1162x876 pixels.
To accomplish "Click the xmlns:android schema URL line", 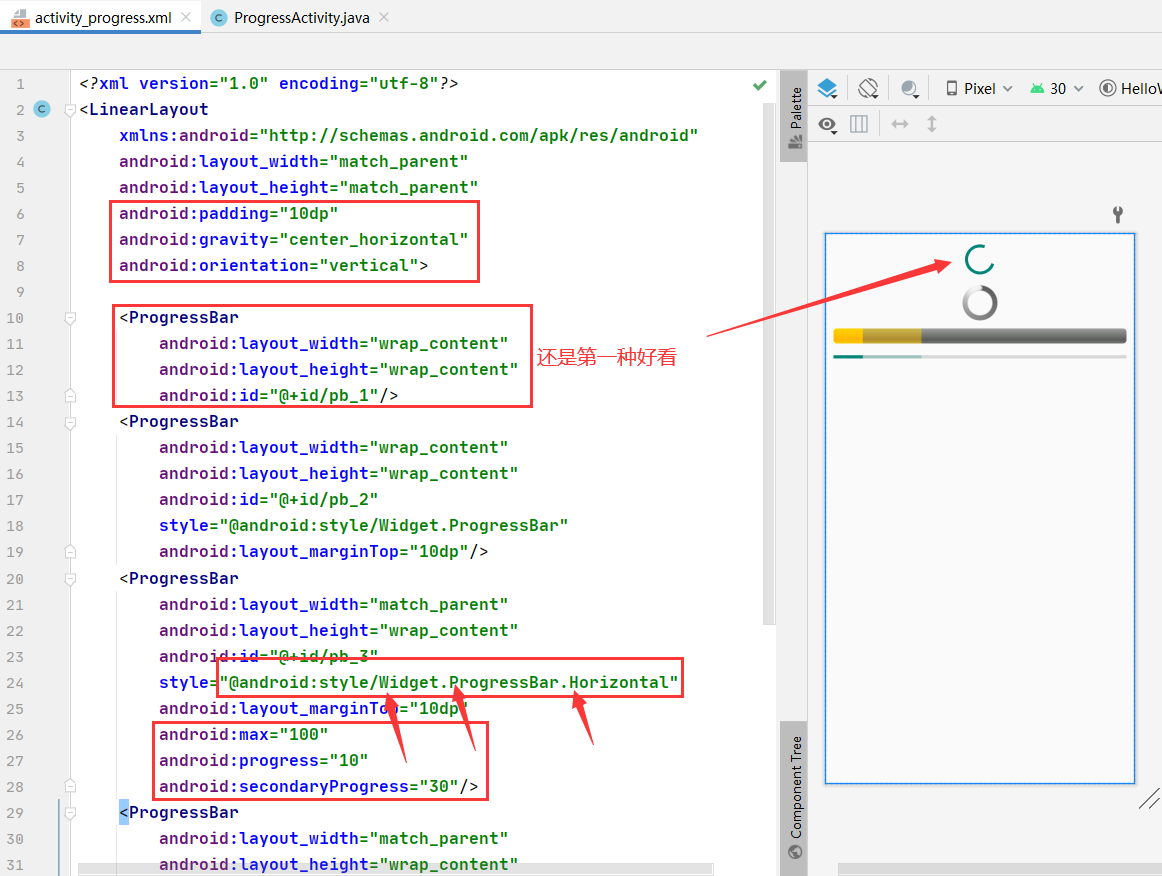I will click(x=408, y=136).
